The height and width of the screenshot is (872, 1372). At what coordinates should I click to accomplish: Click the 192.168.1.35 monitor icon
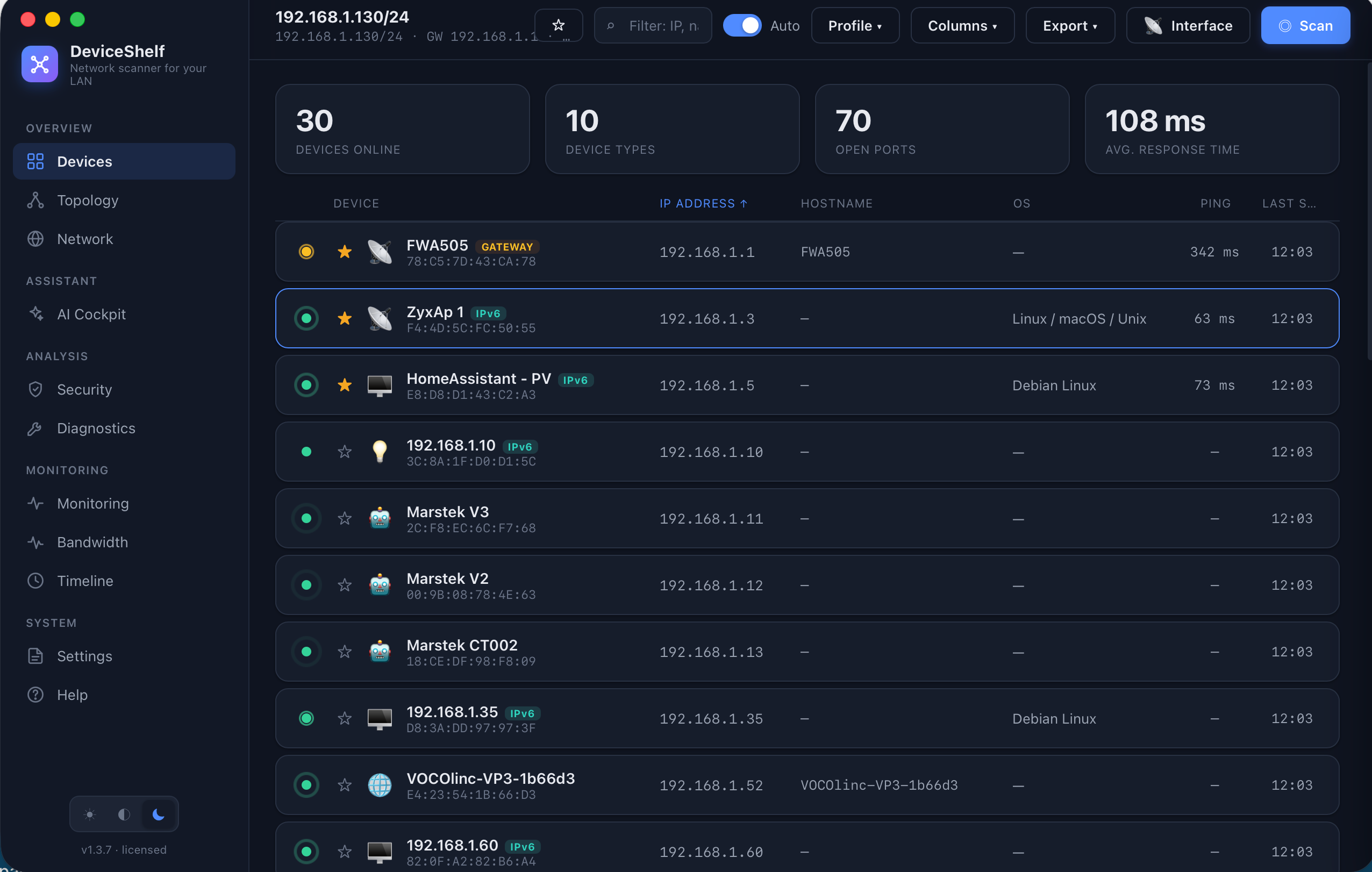click(x=380, y=719)
